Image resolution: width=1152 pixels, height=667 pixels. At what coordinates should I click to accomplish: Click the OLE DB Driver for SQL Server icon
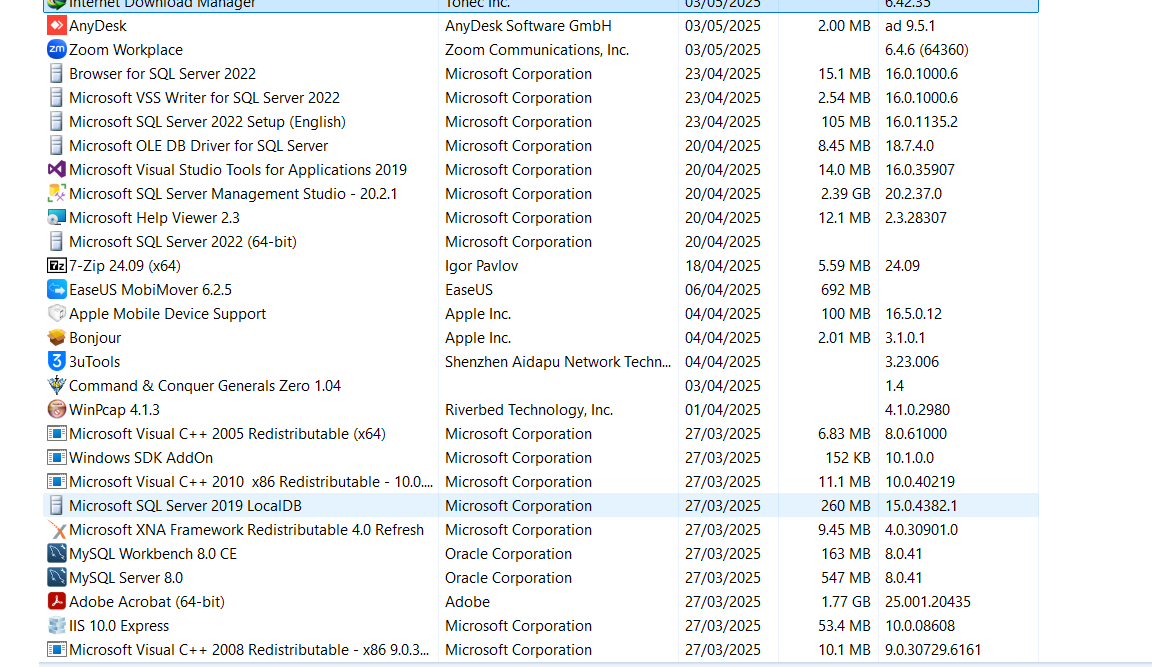pyautogui.click(x=56, y=145)
